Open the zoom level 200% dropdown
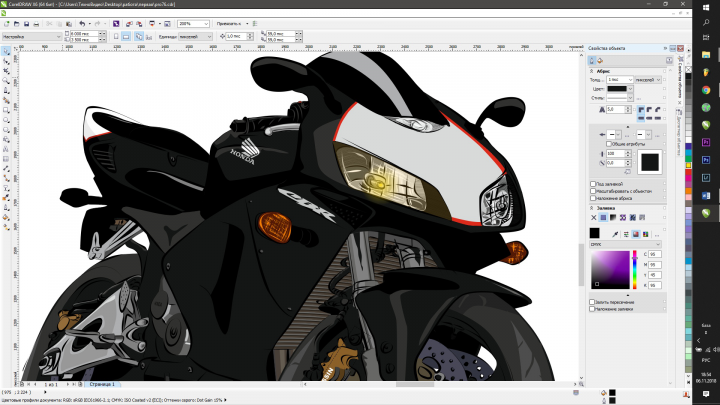This screenshot has height=405, width=720. coord(206,24)
